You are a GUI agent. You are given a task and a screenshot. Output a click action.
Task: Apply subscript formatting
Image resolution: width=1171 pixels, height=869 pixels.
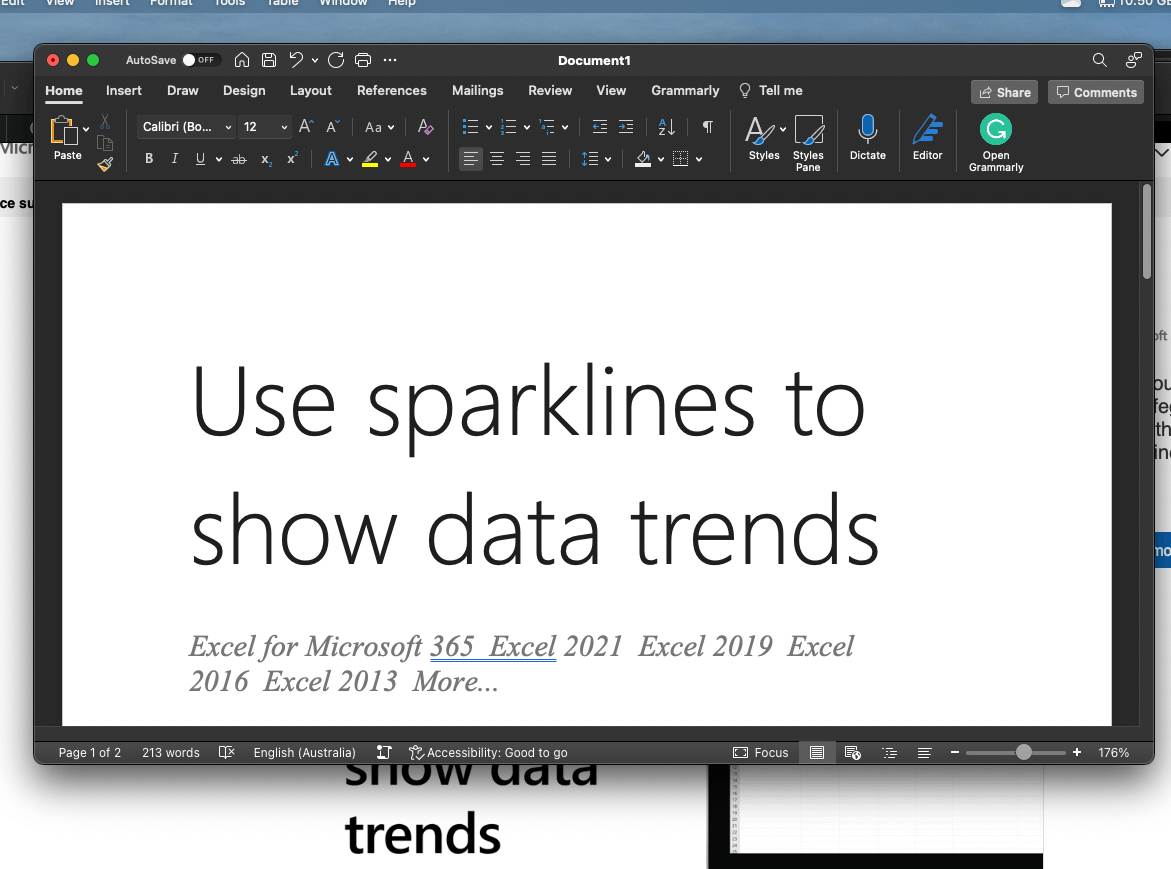pos(265,158)
